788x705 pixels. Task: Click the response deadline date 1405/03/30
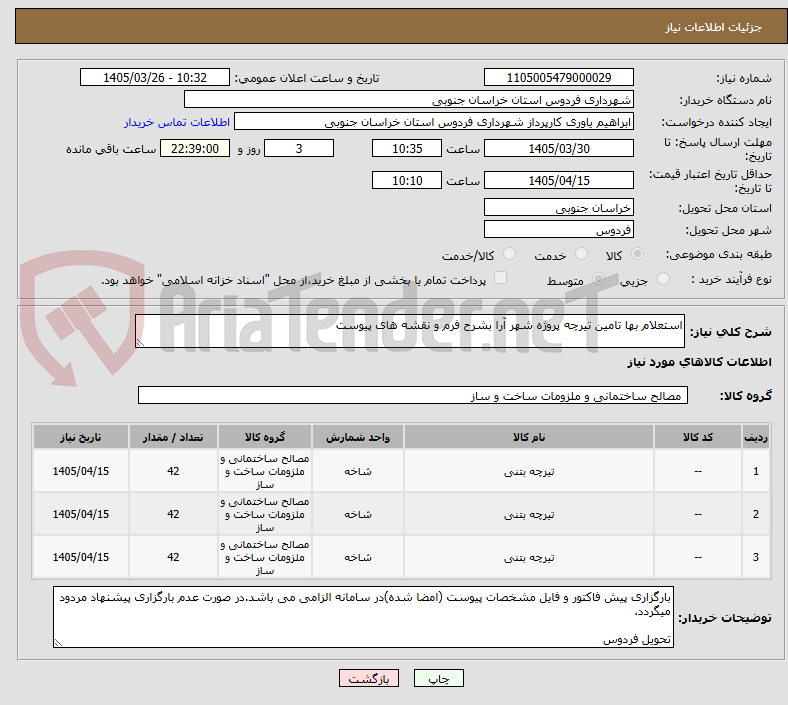tap(558, 148)
